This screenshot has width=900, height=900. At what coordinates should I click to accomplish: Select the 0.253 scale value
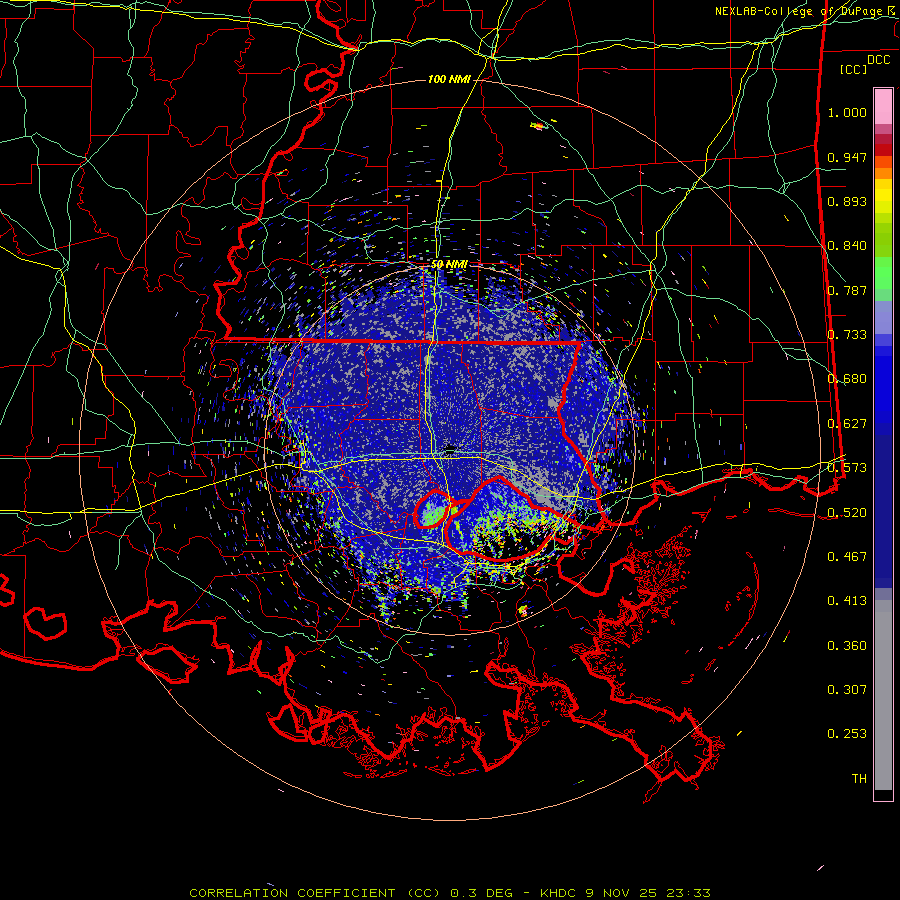[847, 734]
